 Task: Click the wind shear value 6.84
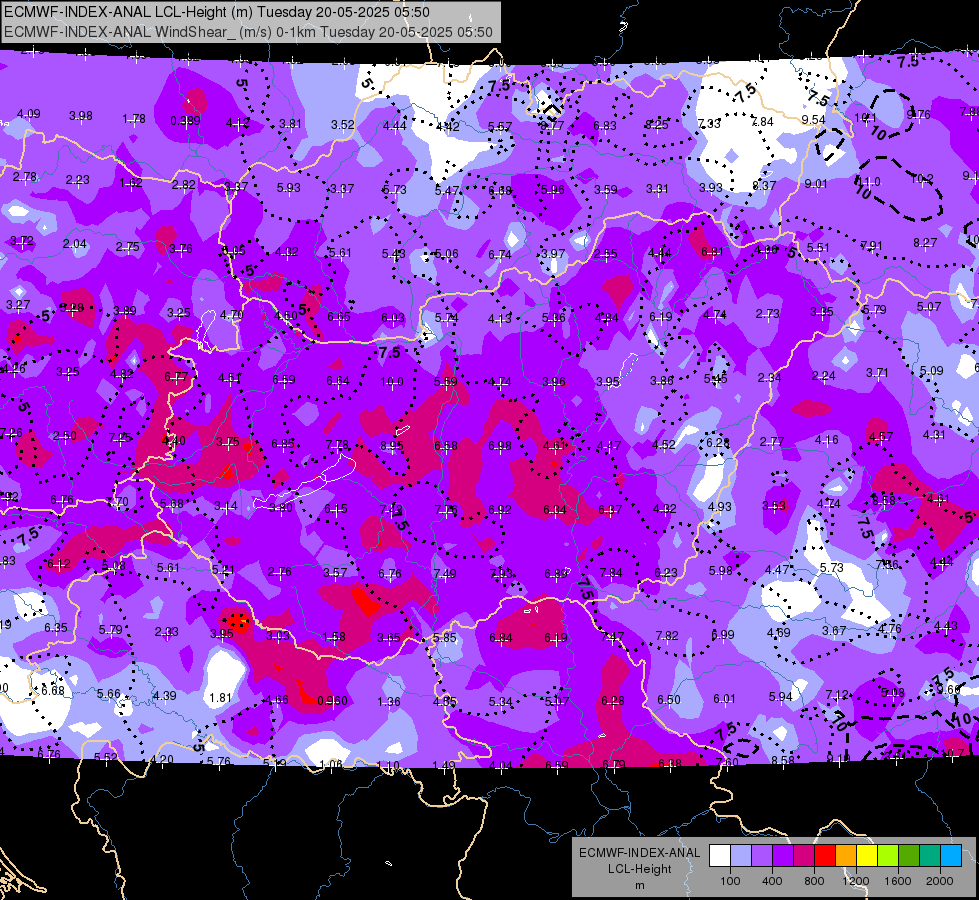pyautogui.click(x=501, y=638)
